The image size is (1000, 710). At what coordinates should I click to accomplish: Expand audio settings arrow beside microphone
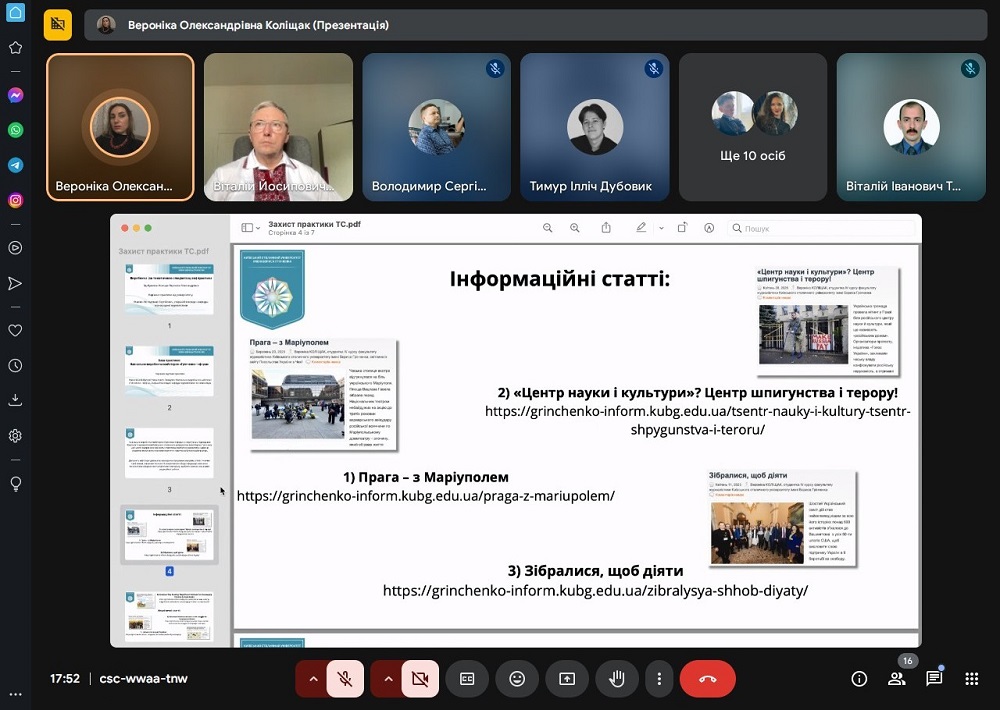tap(313, 679)
